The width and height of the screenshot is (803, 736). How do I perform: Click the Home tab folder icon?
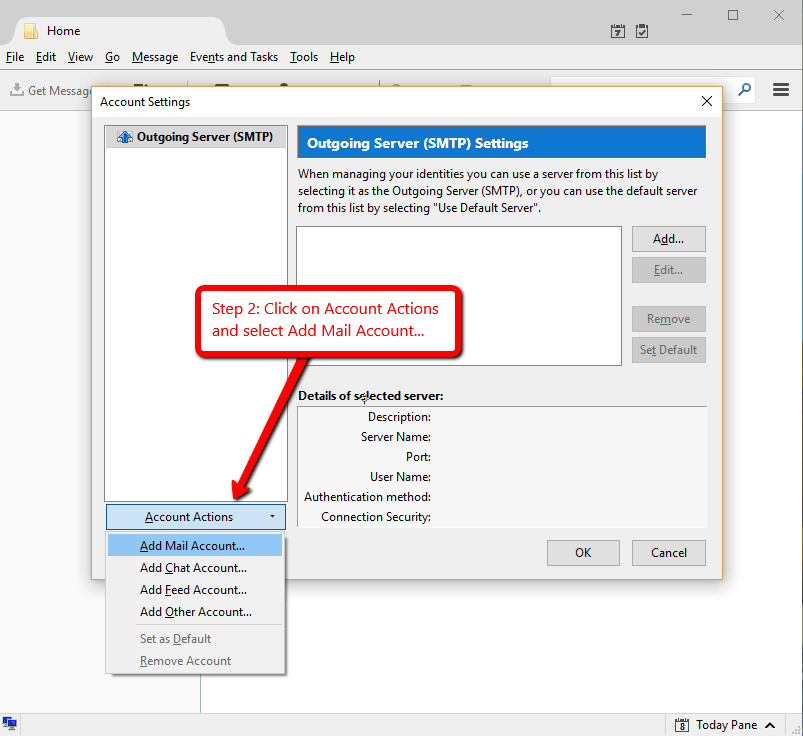click(x=31, y=31)
